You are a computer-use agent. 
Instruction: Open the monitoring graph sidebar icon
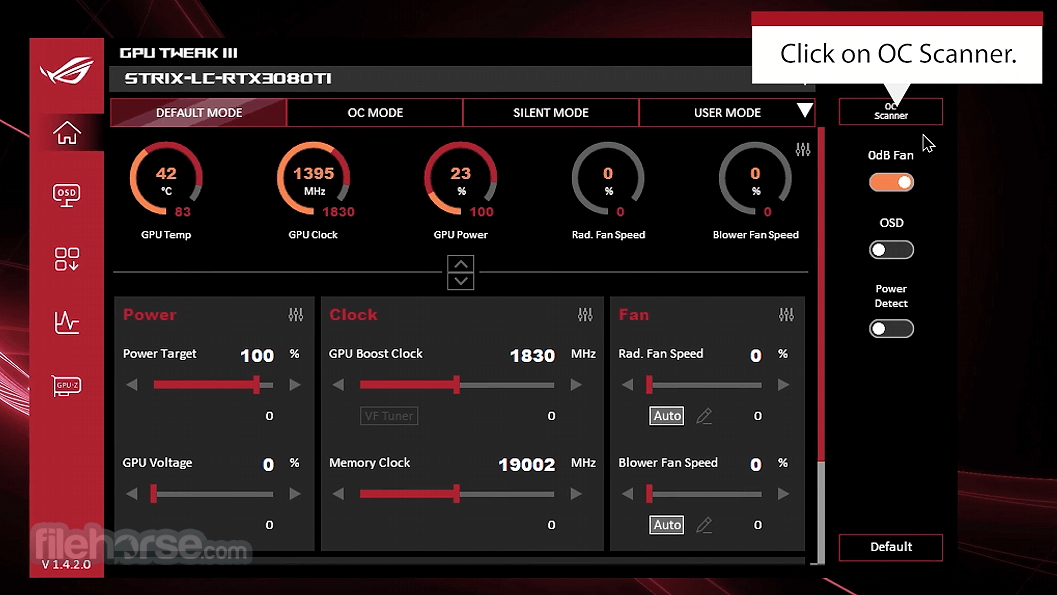pyautogui.click(x=67, y=322)
